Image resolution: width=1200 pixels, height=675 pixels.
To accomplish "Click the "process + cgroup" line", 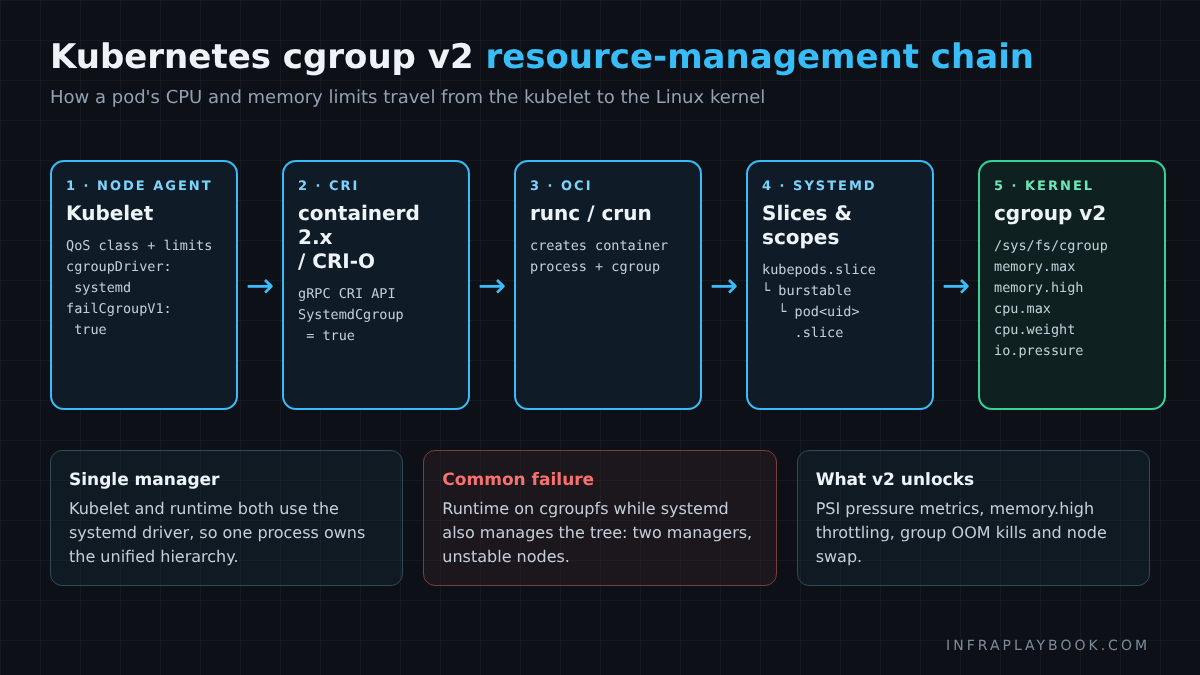I will [595, 266].
